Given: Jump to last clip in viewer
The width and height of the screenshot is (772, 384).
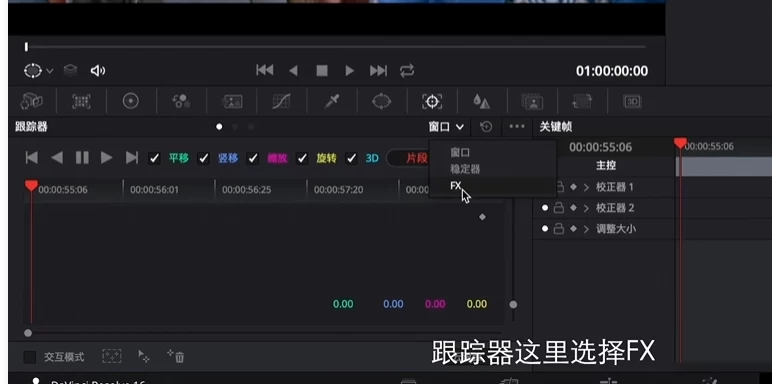Looking at the screenshot, I should coord(378,71).
